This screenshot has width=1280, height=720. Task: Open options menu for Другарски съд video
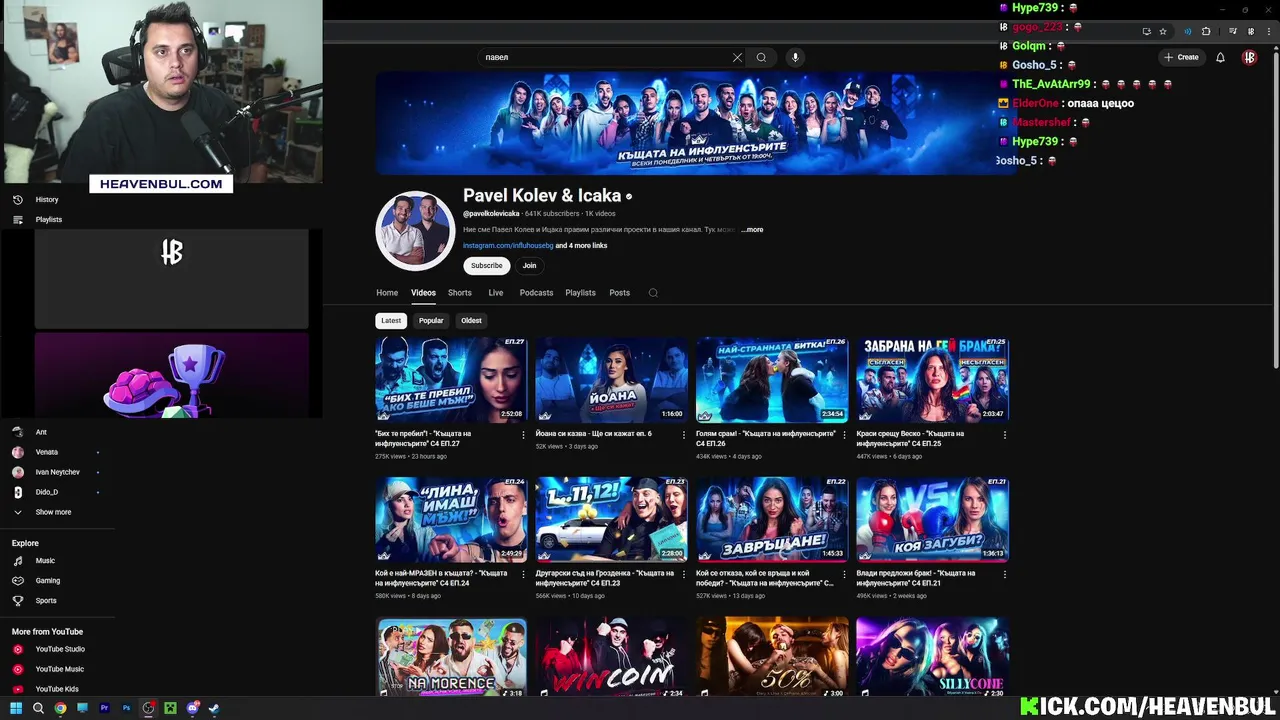tap(684, 574)
